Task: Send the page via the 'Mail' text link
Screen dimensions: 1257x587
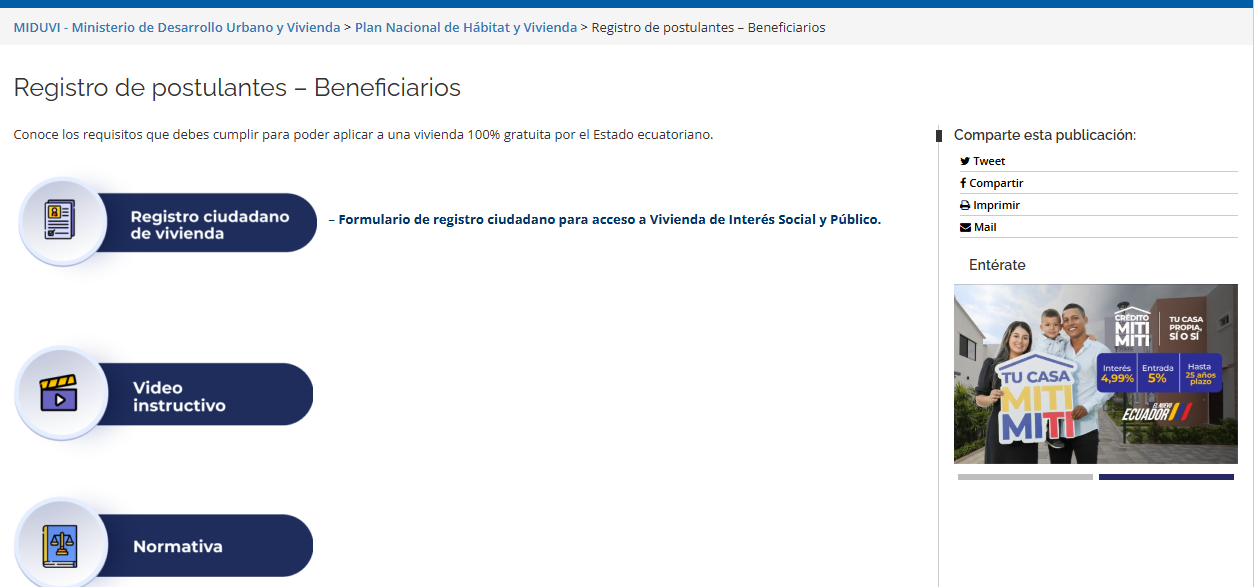Action: pos(985,227)
